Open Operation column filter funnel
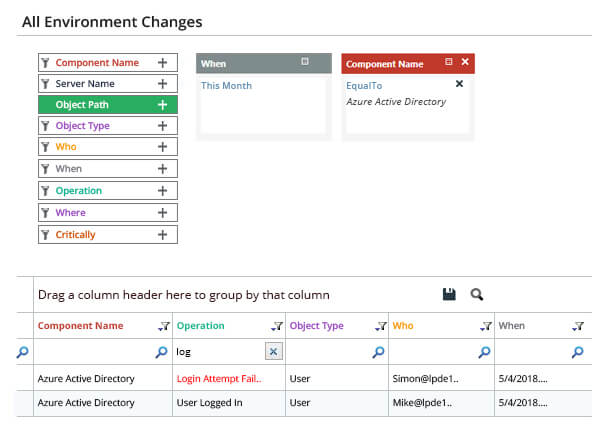The height and width of the screenshot is (430, 612). point(277,326)
